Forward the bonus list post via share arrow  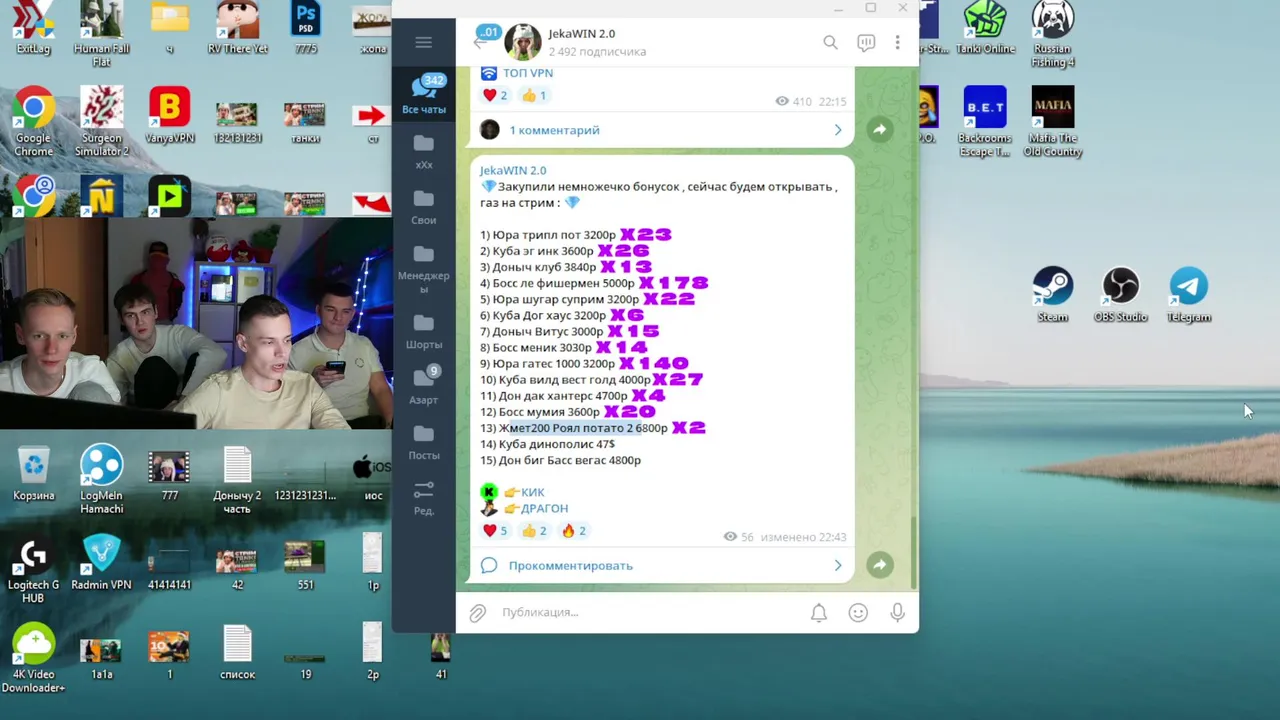(x=879, y=565)
